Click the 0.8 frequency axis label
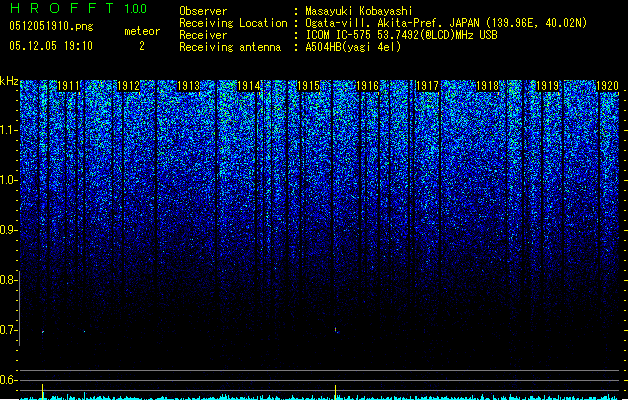 click(x=9, y=280)
